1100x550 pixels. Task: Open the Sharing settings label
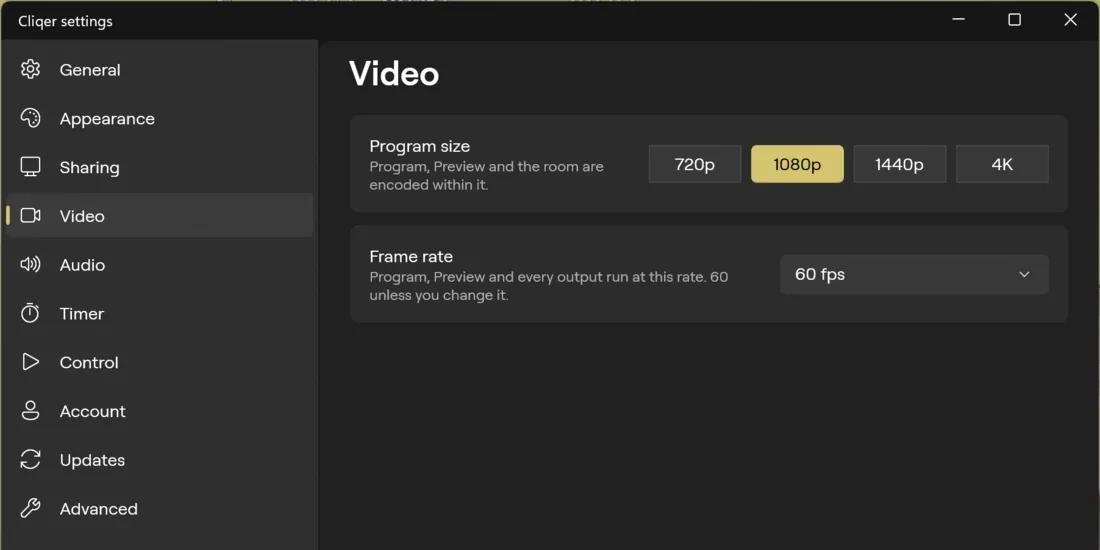point(89,168)
